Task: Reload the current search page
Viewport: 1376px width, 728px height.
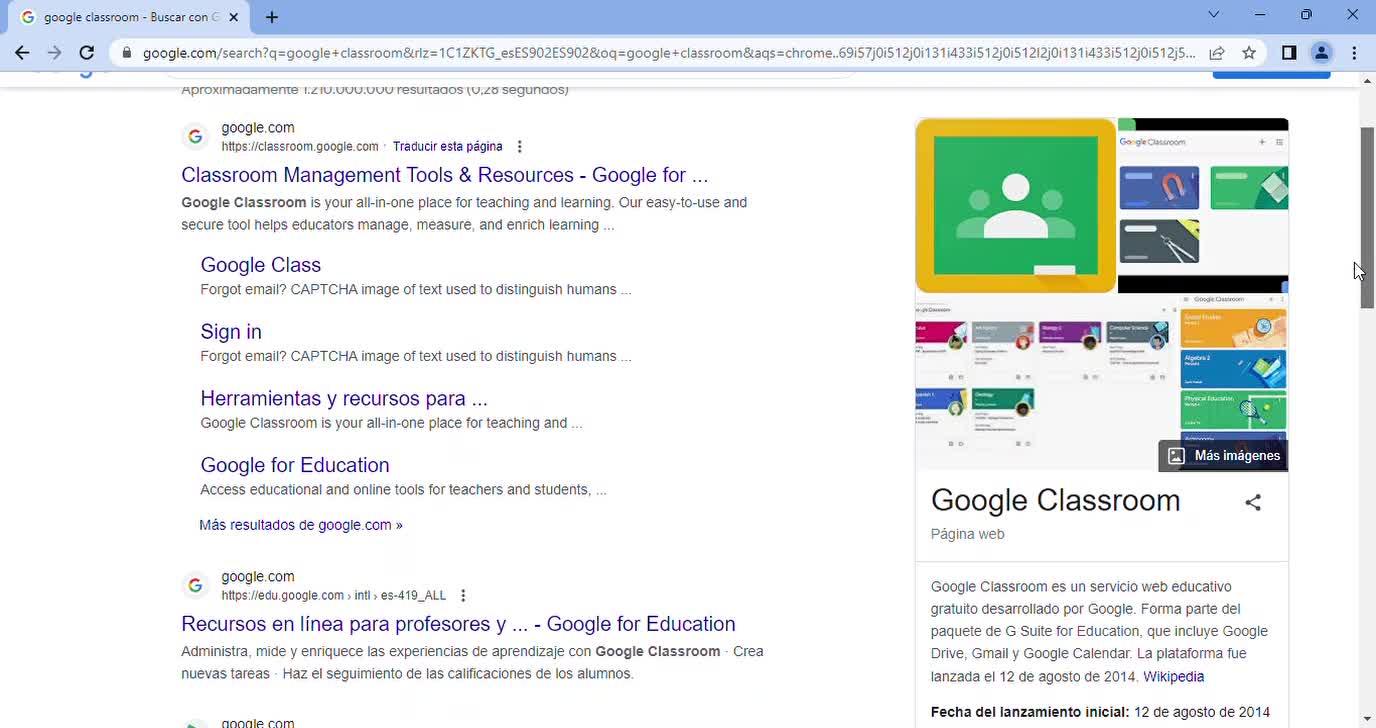Action: point(87,53)
